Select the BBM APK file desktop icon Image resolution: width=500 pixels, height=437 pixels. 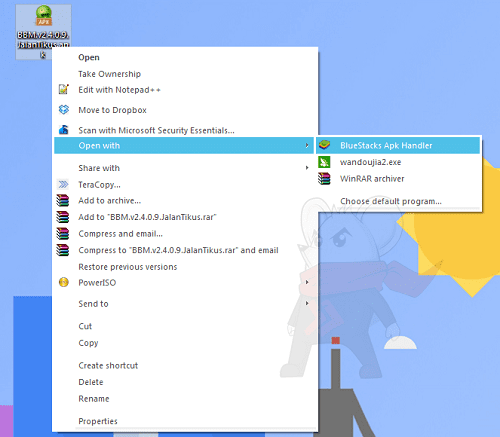(43, 32)
